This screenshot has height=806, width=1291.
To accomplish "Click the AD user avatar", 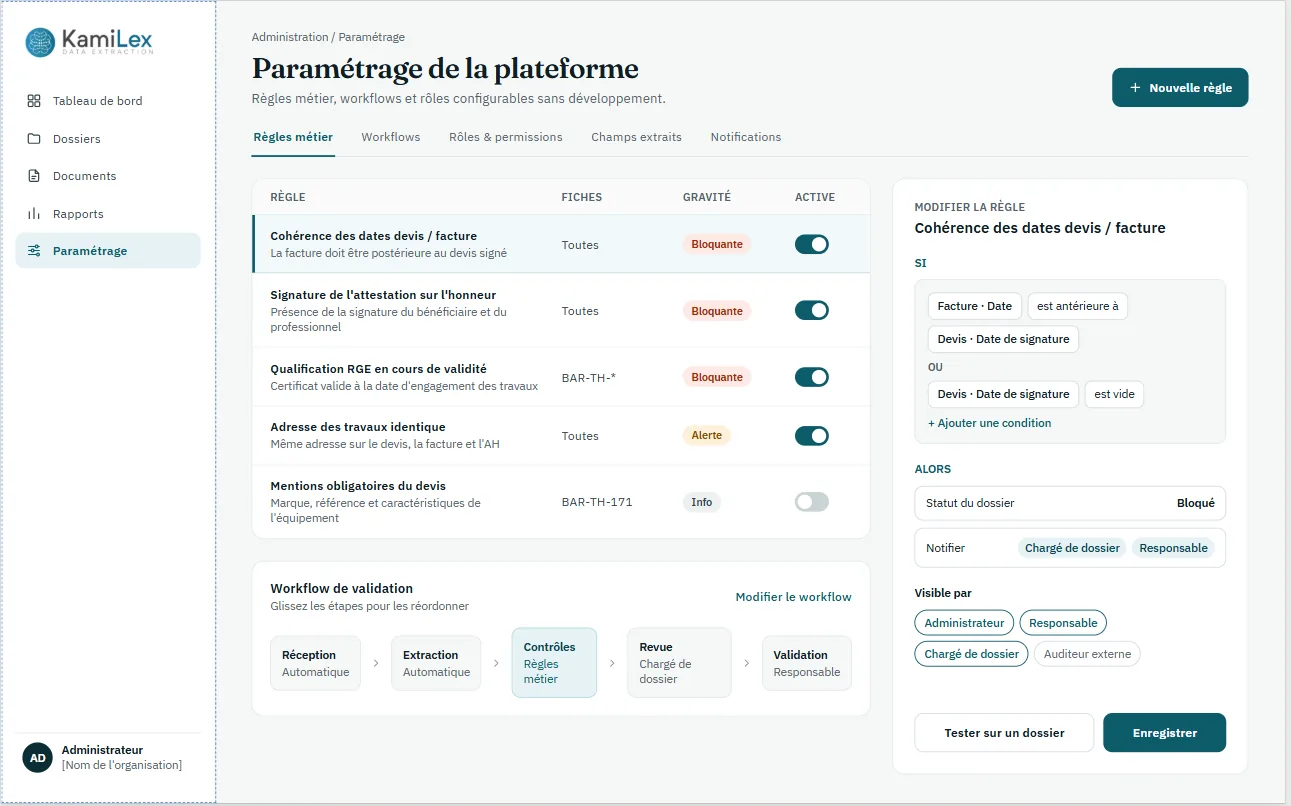I will [38, 758].
